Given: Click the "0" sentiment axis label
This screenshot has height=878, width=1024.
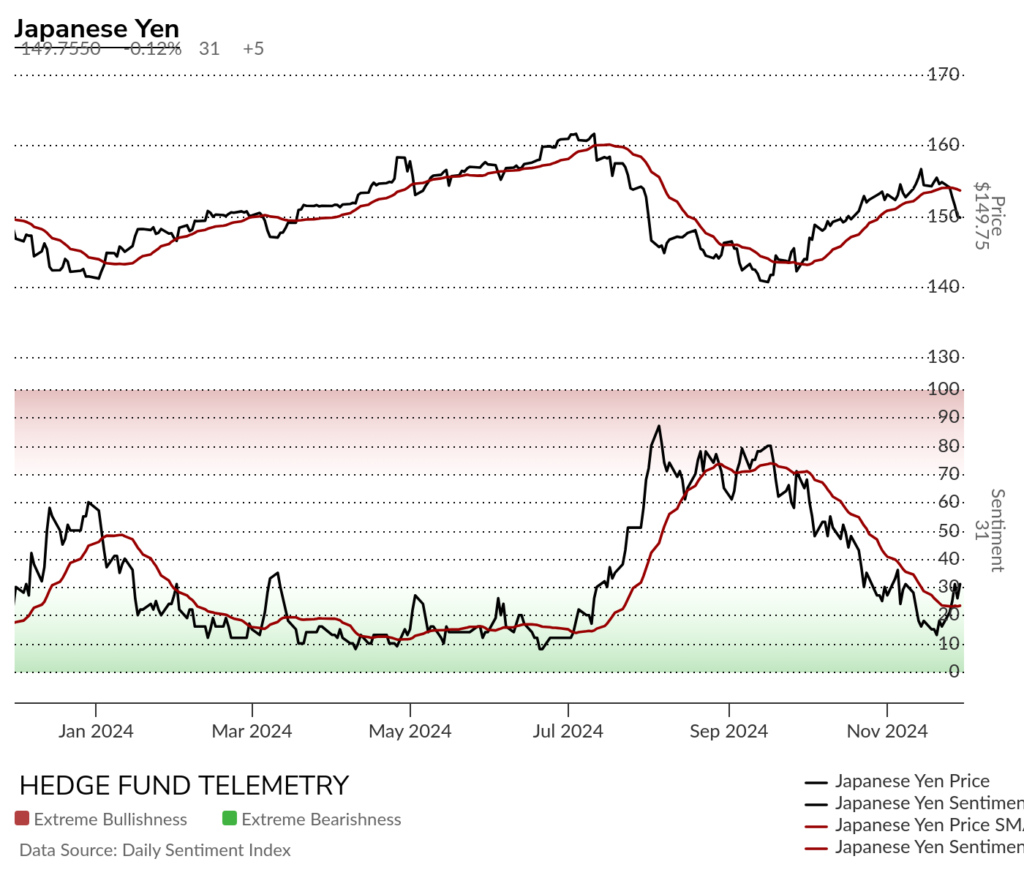Looking at the screenshot, I should point(954,672).
